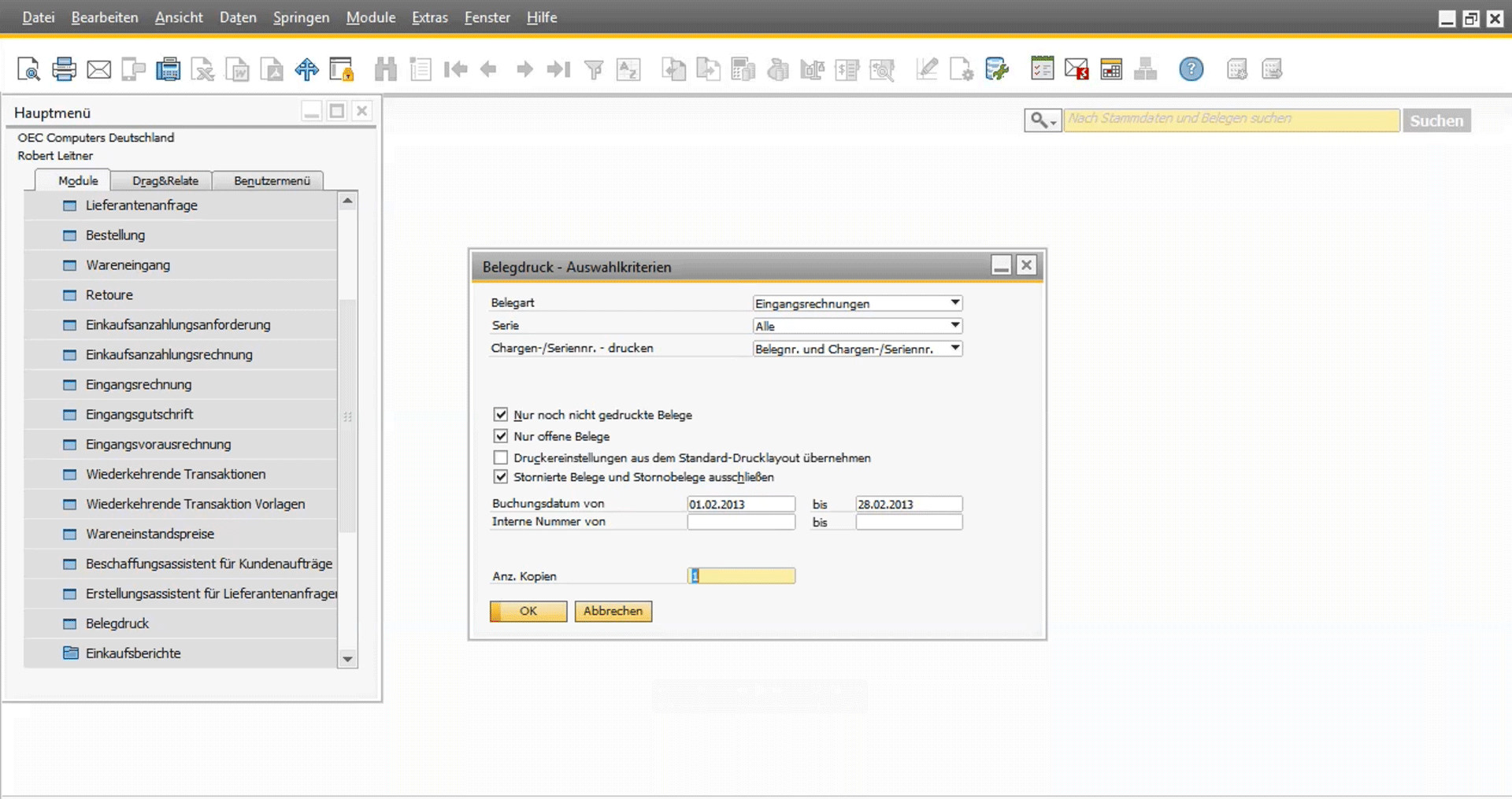Click the Export to Excel icon
The width and height of the screenshot is (1512, 799).
202,69
